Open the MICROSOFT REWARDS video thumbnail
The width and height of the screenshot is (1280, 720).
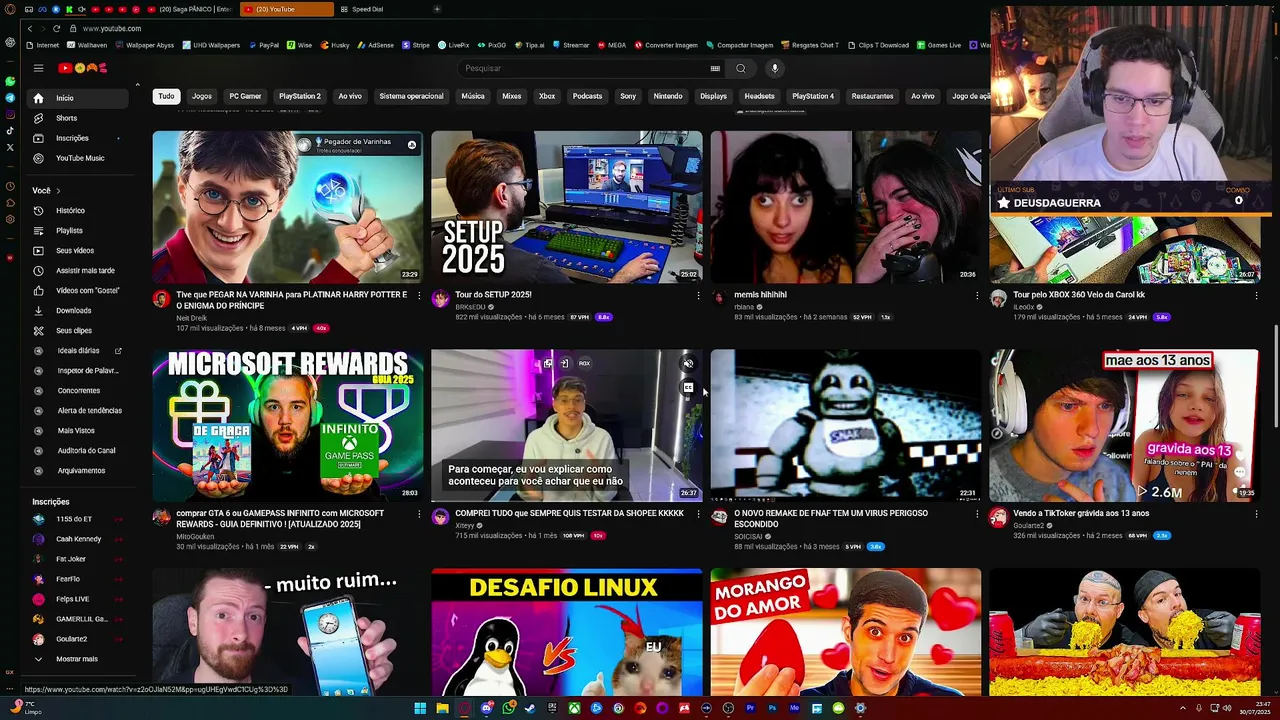(x=288, y=425)
